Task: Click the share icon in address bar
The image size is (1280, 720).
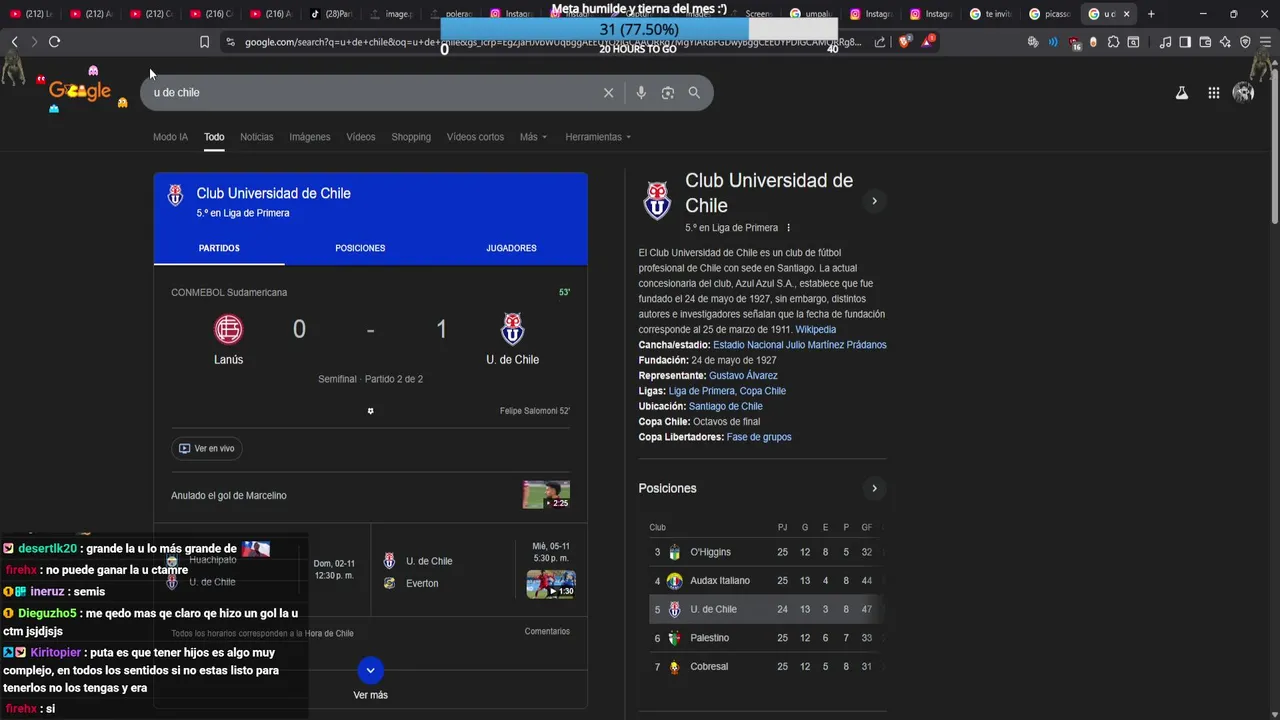Action: pyautogui.click(x=880, y=42)
